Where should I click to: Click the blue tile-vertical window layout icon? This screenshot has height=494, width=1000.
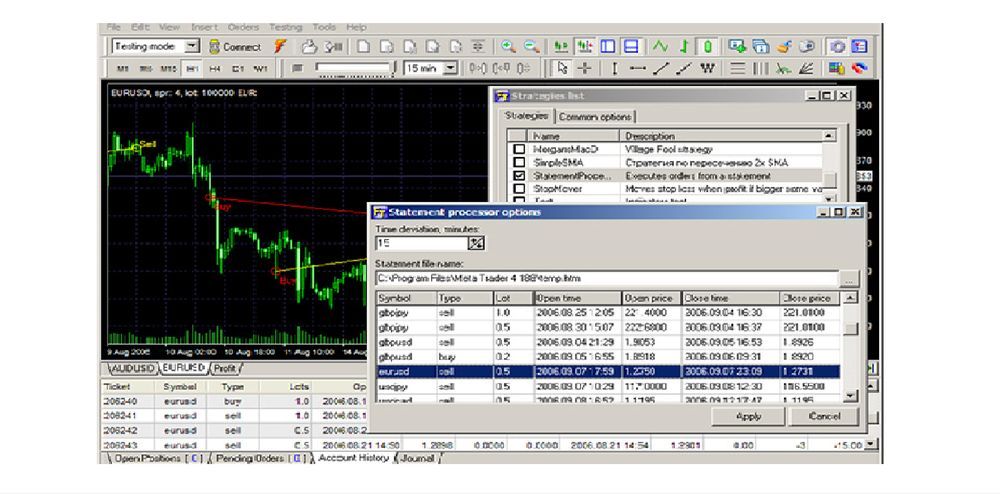click(608, 47)
